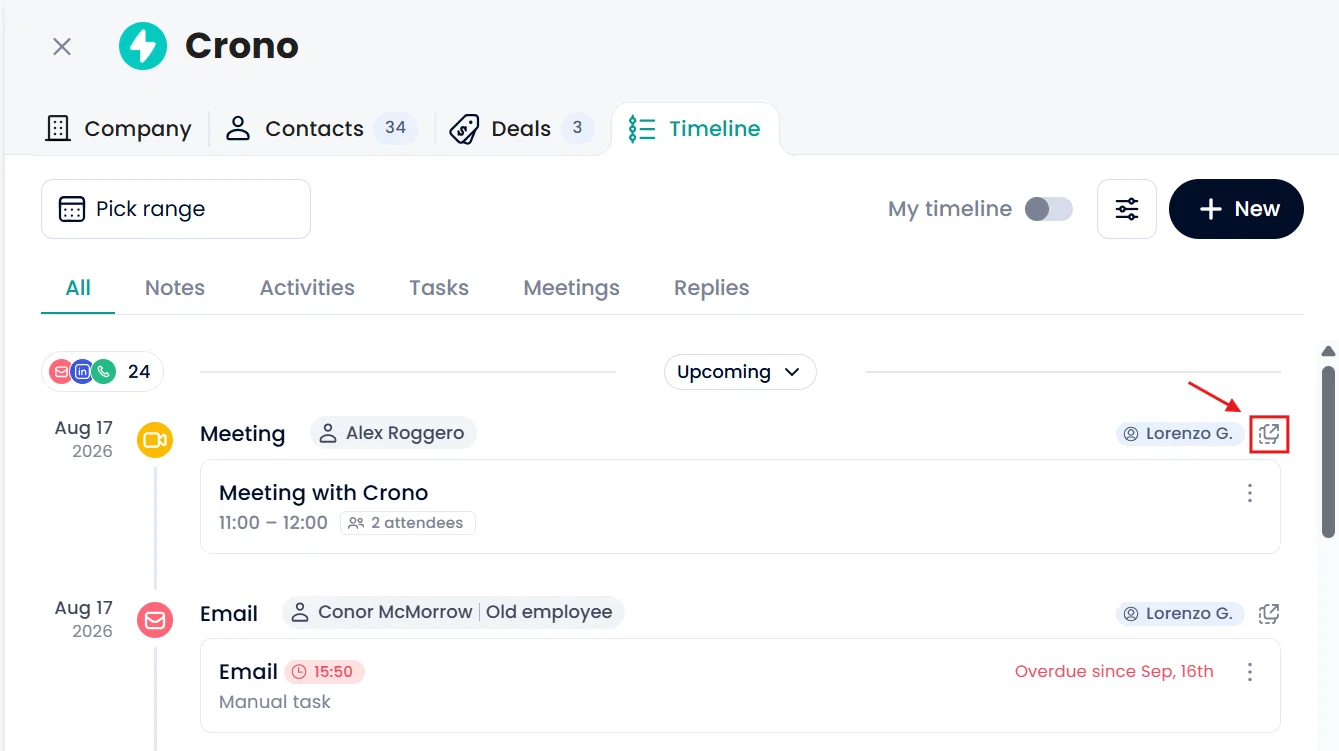Toggle the My timeline switch
Screen dimensions: 1339x751
point(1049,209)
